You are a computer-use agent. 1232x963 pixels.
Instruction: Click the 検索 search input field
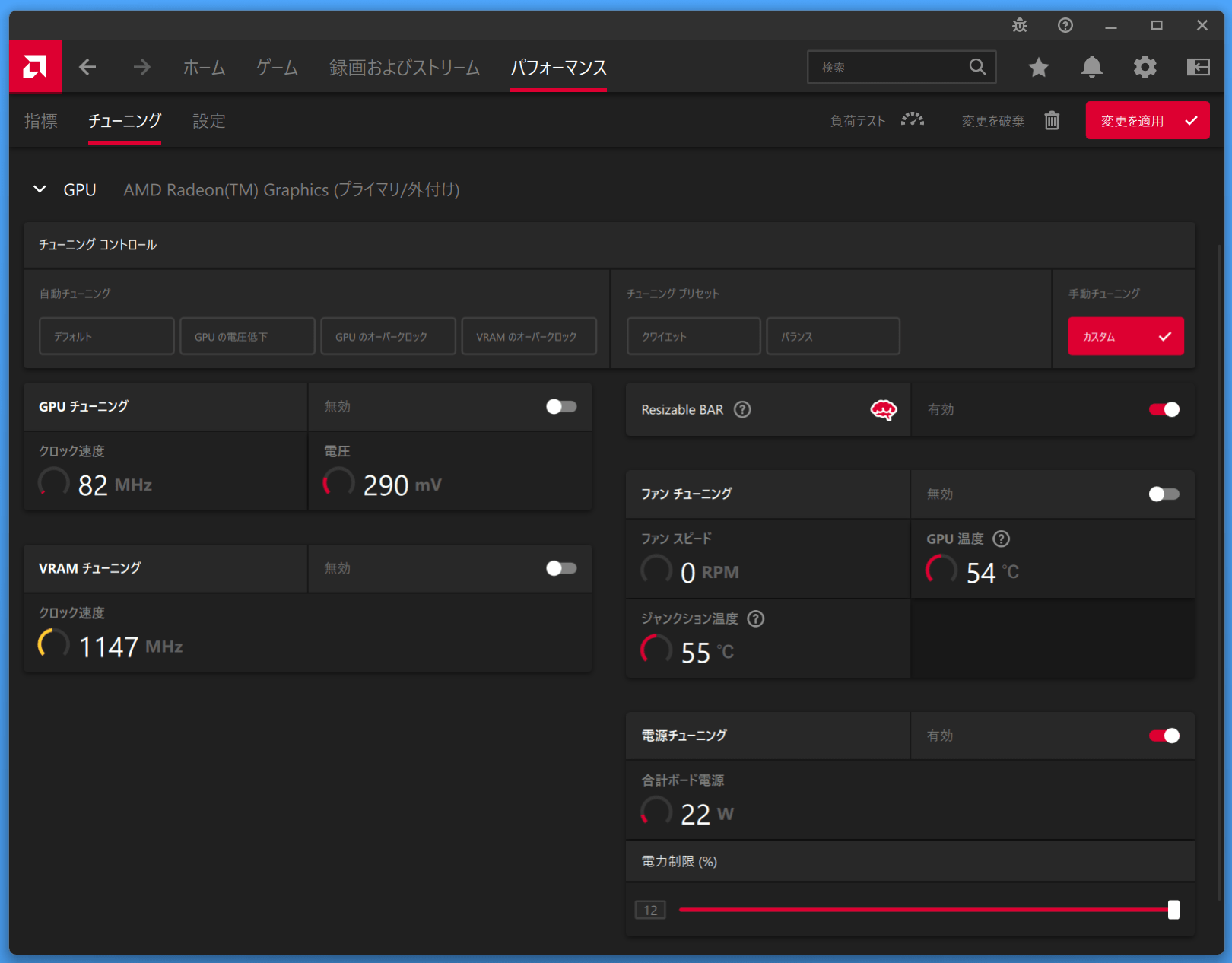coord(890,68)
